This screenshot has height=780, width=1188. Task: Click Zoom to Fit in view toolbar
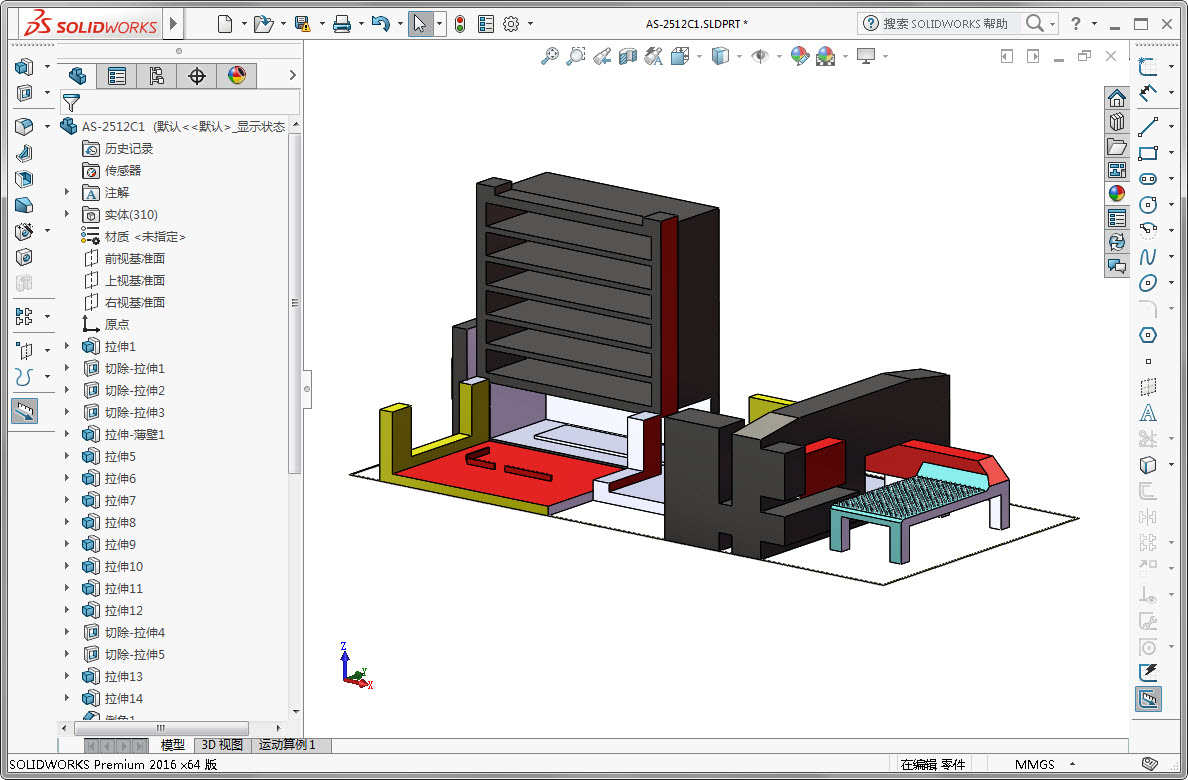pyautogui.click(x=550, y=56)
